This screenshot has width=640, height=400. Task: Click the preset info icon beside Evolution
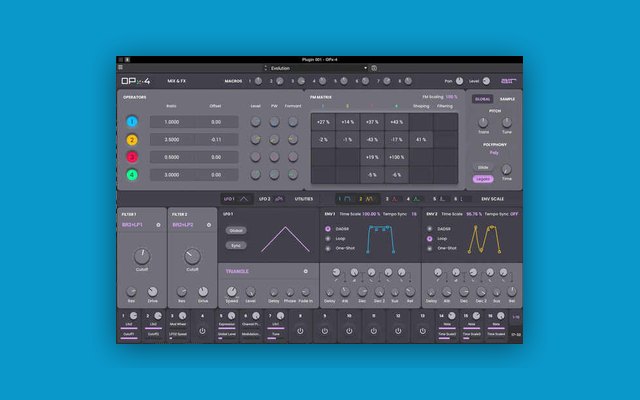click(374, 68)
